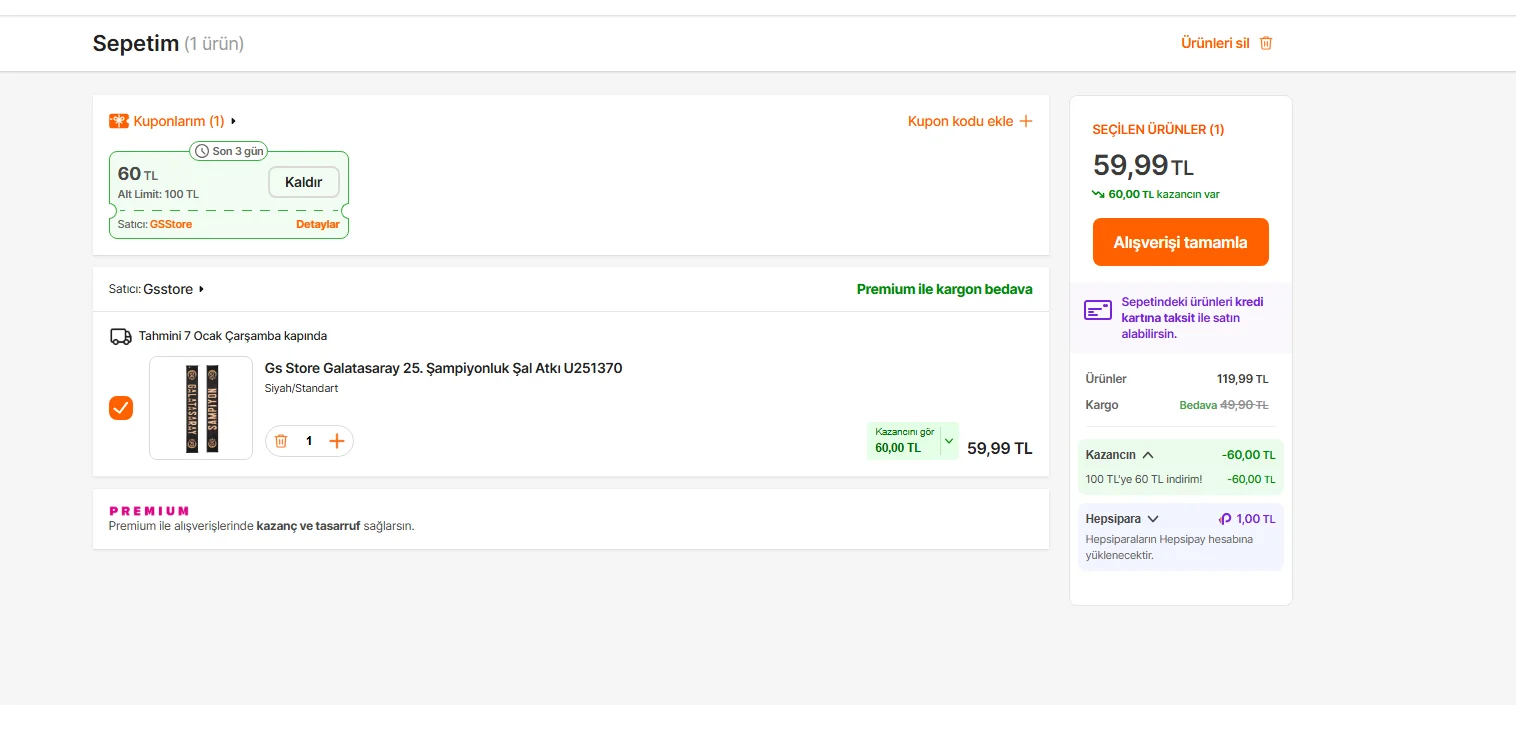Expand the Kazancını gör savings dropdown
Image resolution: width=1516 pixels, height=747 pixels.
[x=949, y=440]
